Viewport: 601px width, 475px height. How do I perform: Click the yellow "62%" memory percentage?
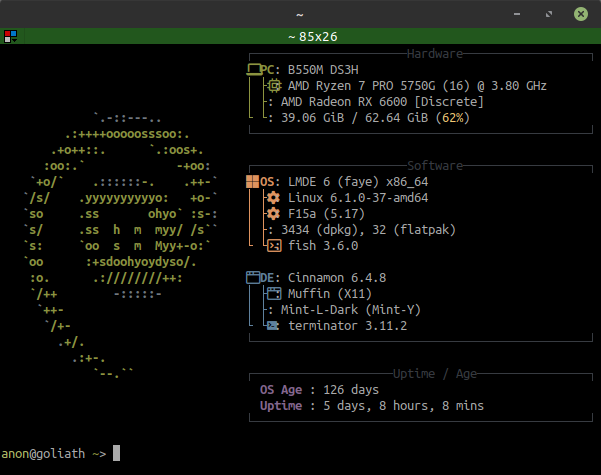[x=453, y=118]
